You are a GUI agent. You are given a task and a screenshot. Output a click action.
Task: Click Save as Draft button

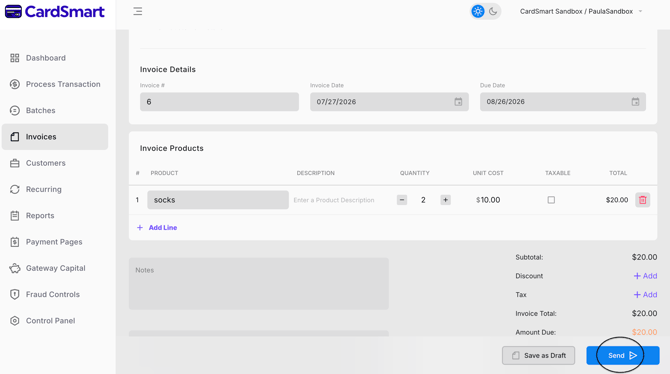coord(538,356)
